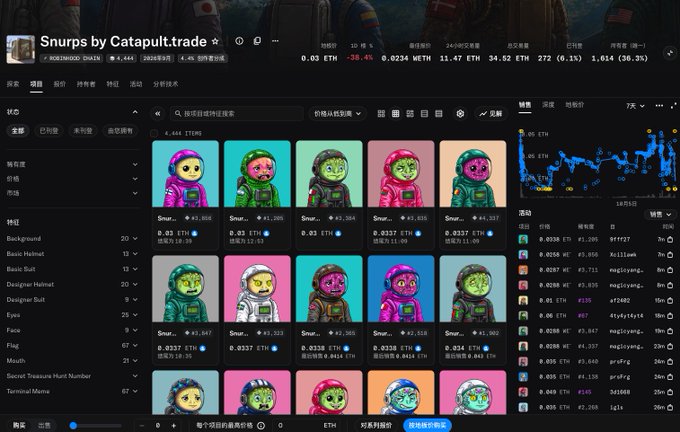Expand the Secret Treasure Hunt Number filter

(x=72, y=376)
